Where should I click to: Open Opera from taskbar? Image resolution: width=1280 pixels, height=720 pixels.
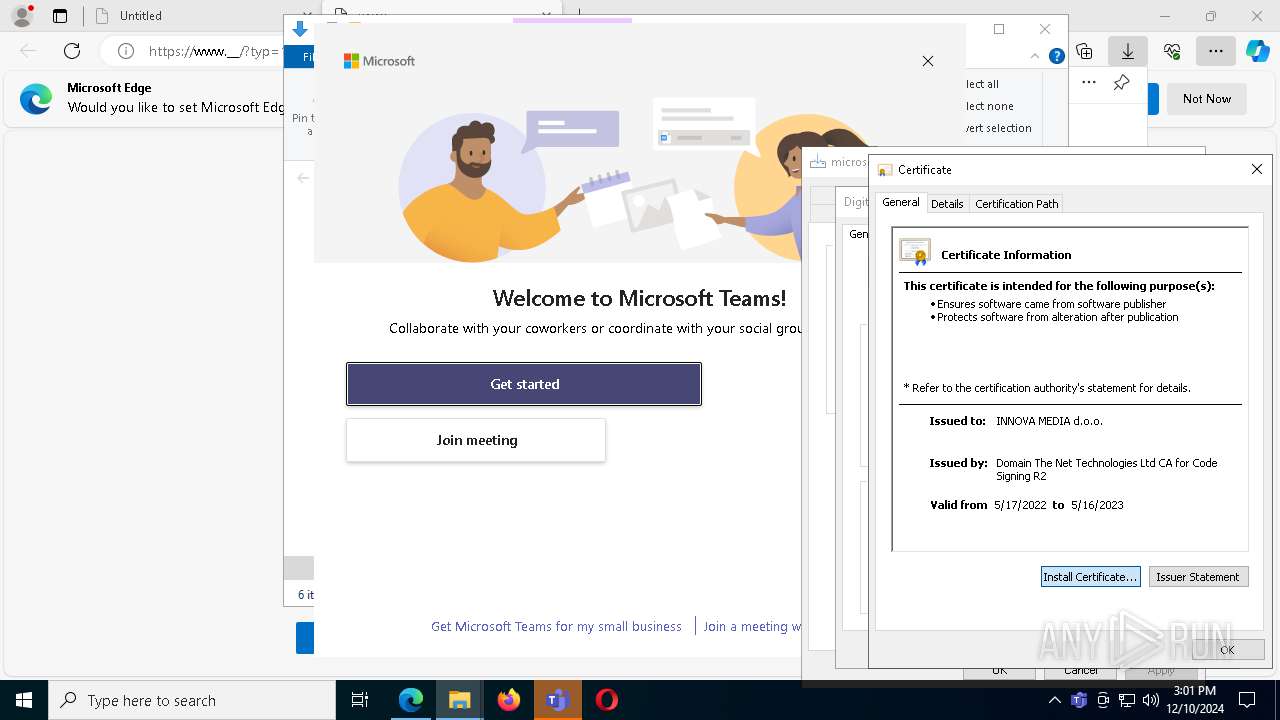point(606,700)
